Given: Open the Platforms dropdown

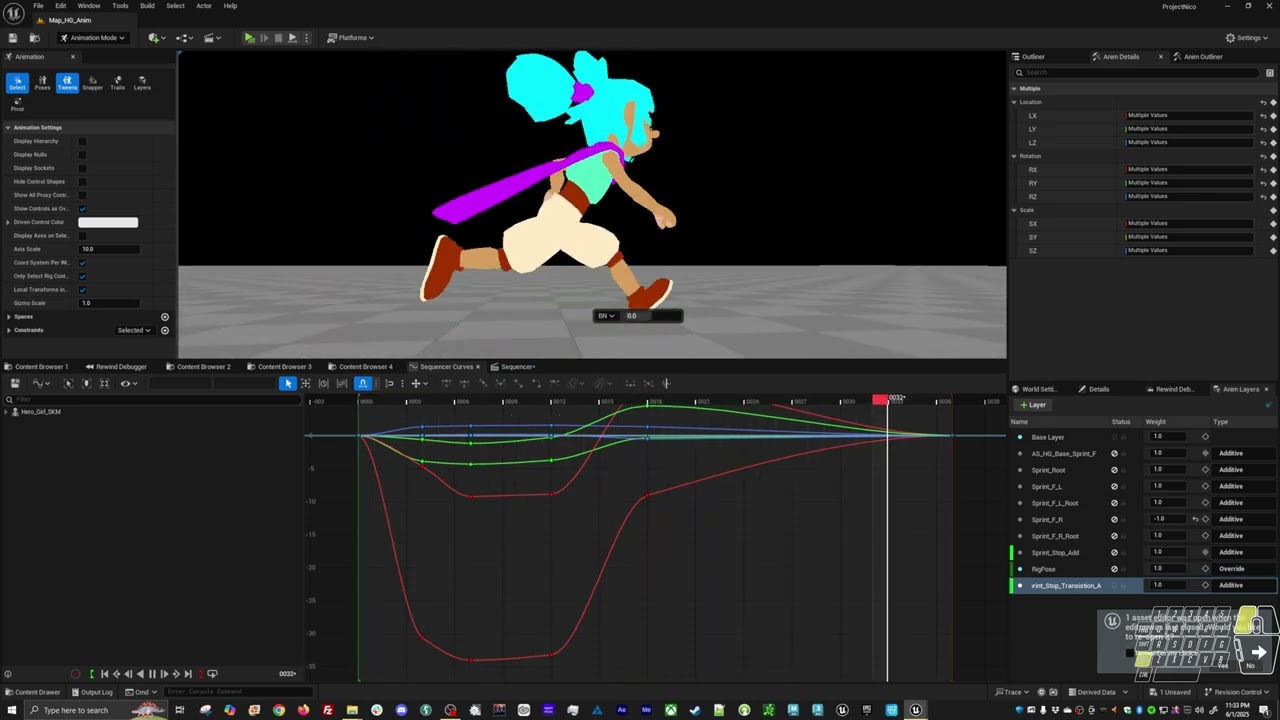Looking at the screenshot, I should (x=351, y=38).
